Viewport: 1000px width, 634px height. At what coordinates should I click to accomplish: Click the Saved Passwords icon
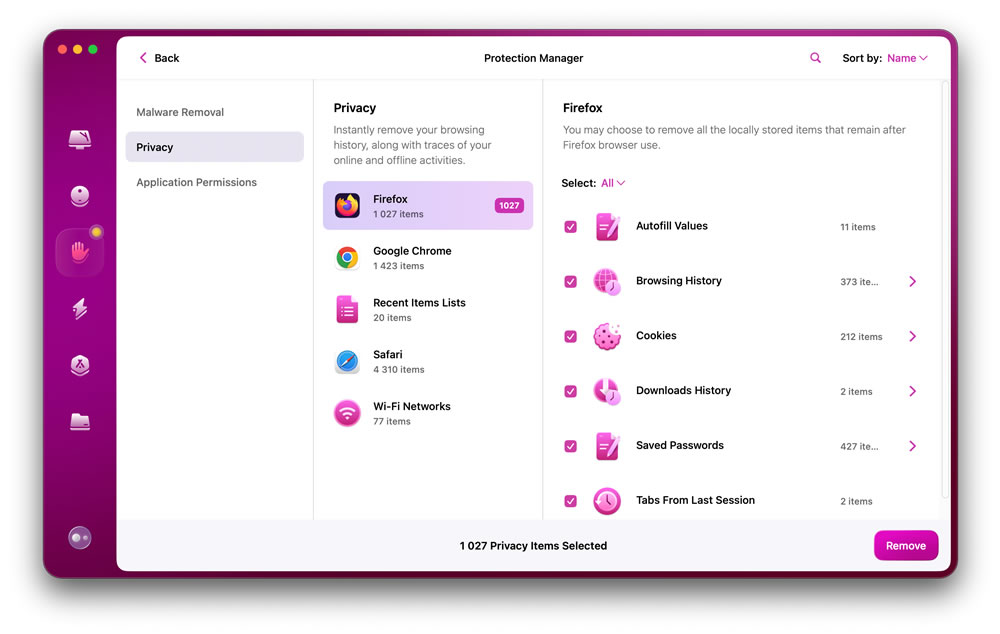pyautogui.click(x=607, y=446)
